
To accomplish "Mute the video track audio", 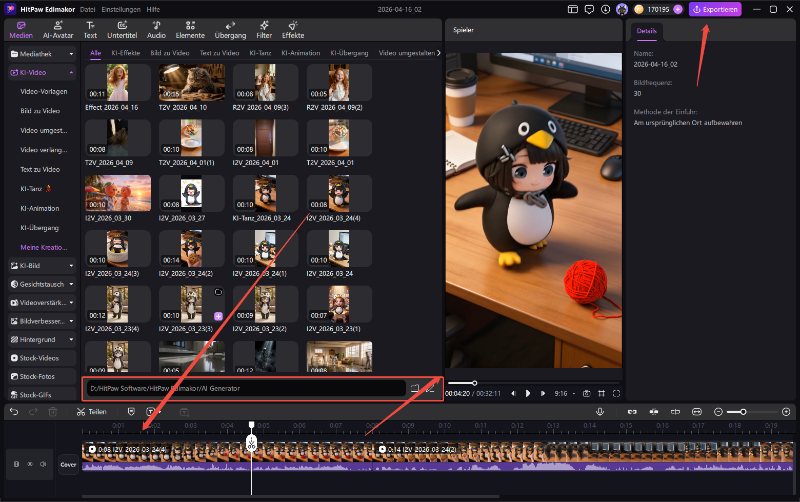I will coord(43,464).
